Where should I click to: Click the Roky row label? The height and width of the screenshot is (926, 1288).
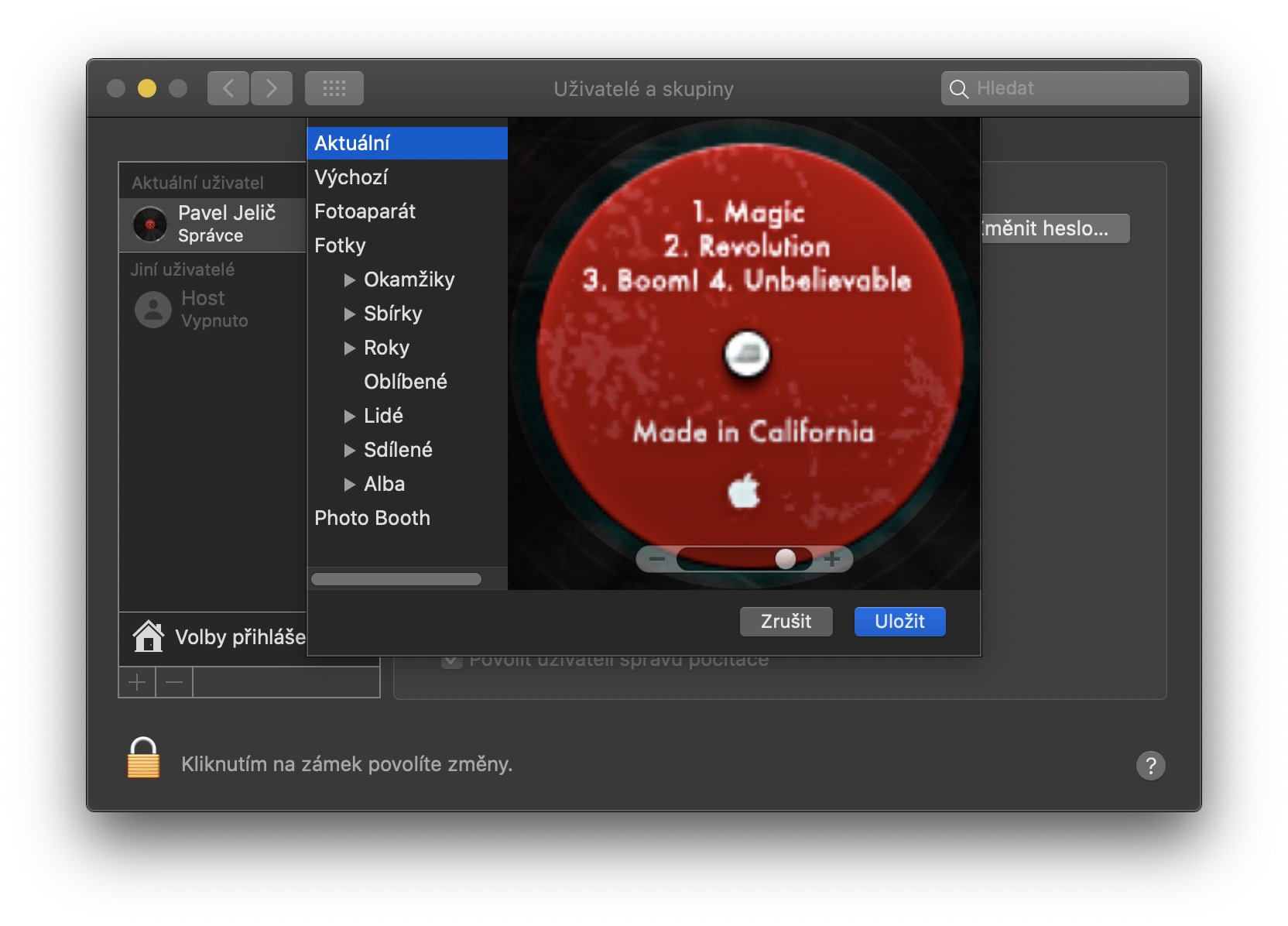pyautogui.click(x=386, y=348)
